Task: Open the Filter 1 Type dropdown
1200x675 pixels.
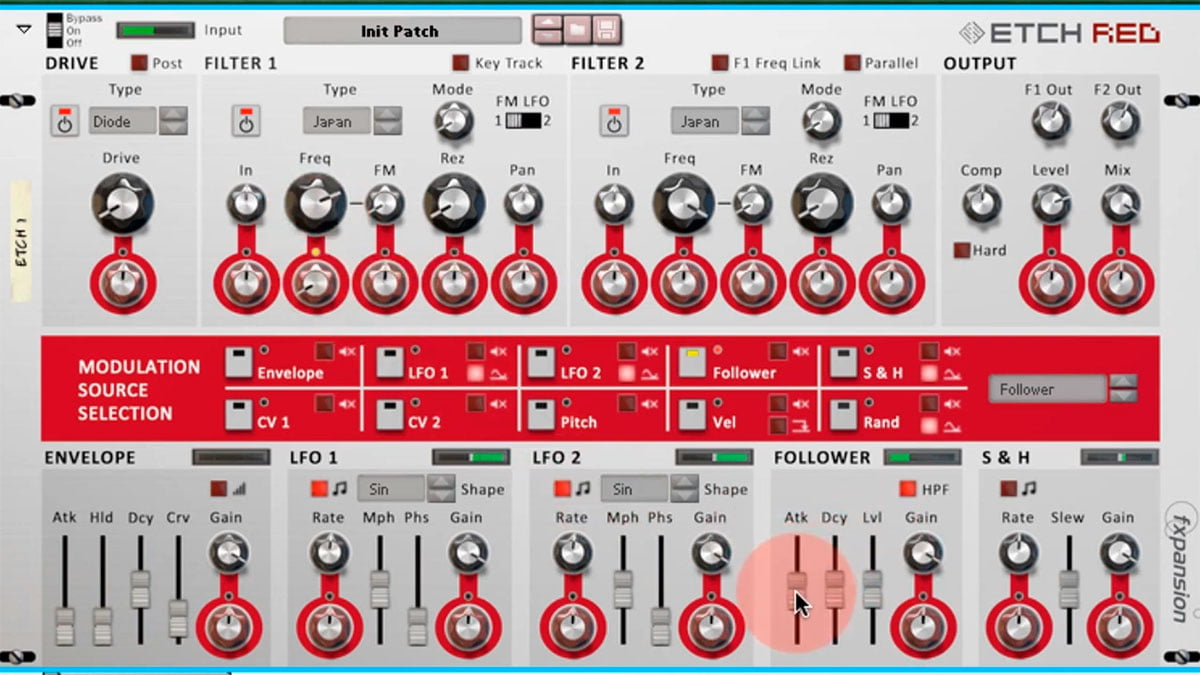Action: [x=338, y=121]
